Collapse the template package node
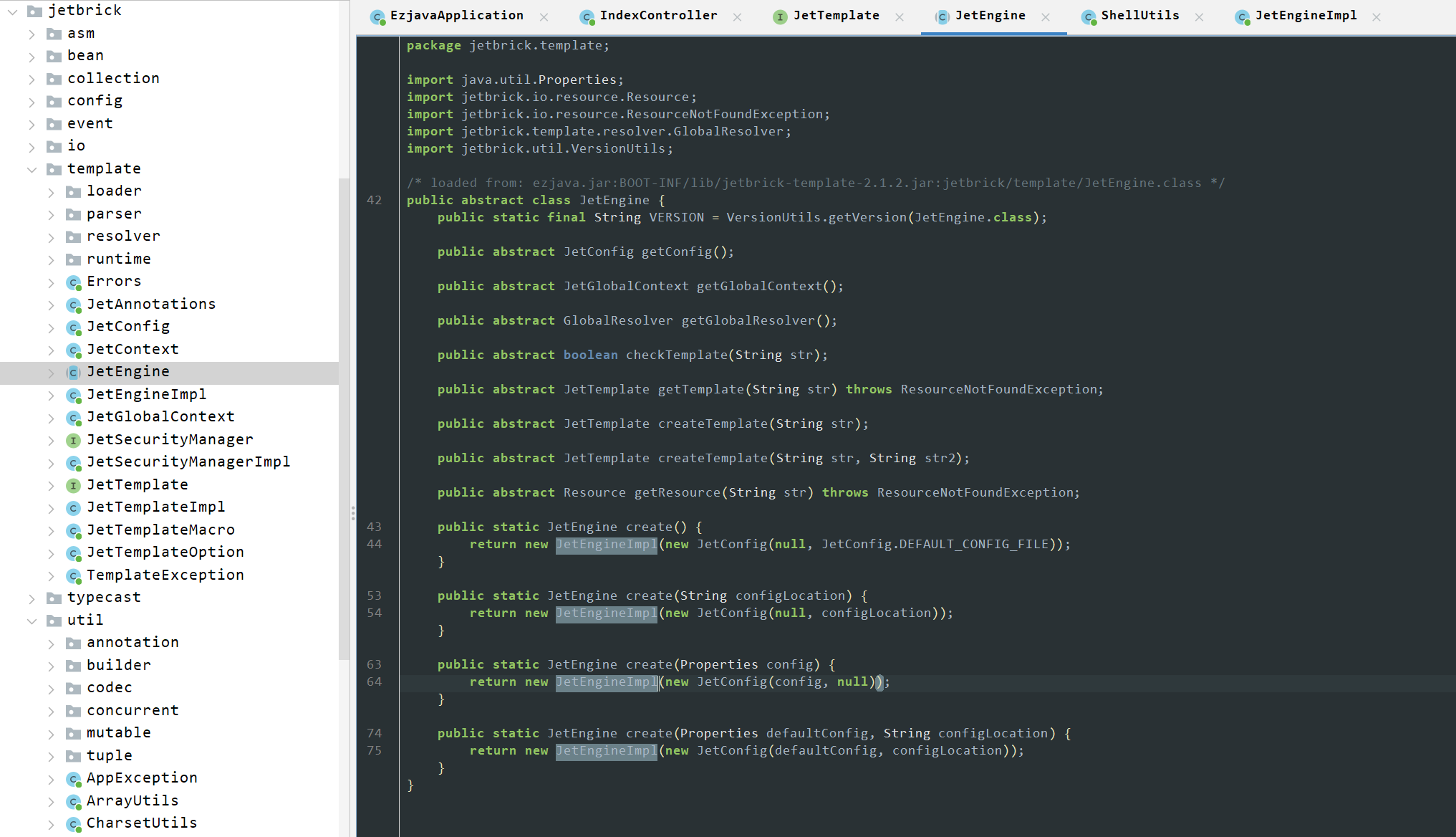The width and height of the screenshot is (1456, 837). [x=32, y=169]
